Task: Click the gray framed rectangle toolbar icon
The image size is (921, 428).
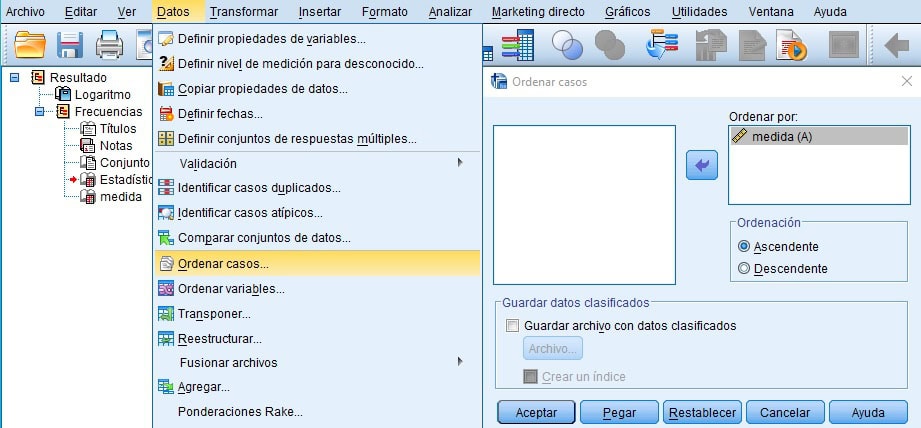Action: coord(843,45)
